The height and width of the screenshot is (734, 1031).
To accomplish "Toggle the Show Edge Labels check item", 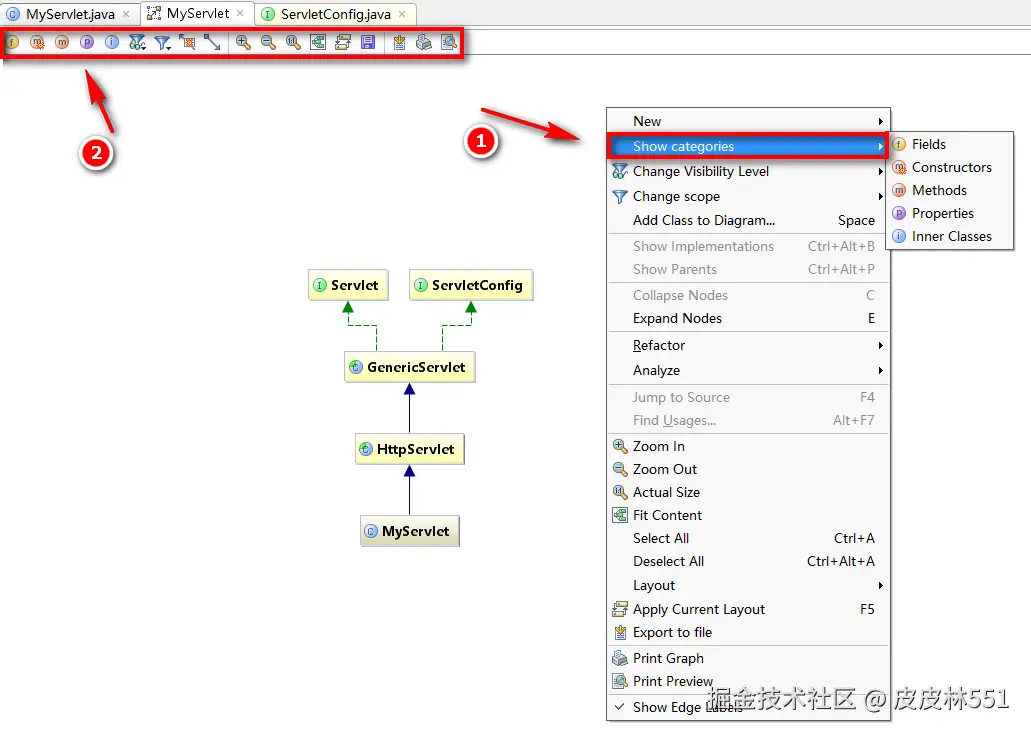I will [748, 707].
